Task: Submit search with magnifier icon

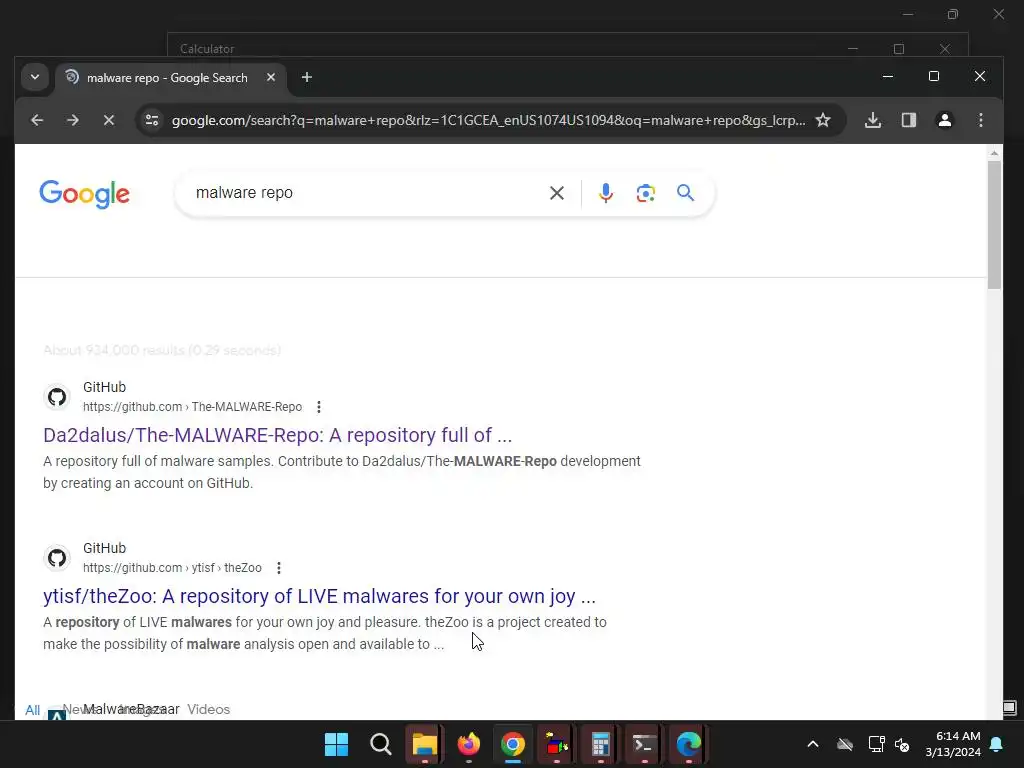Action: pyautogui.click(x=686, y=193)
